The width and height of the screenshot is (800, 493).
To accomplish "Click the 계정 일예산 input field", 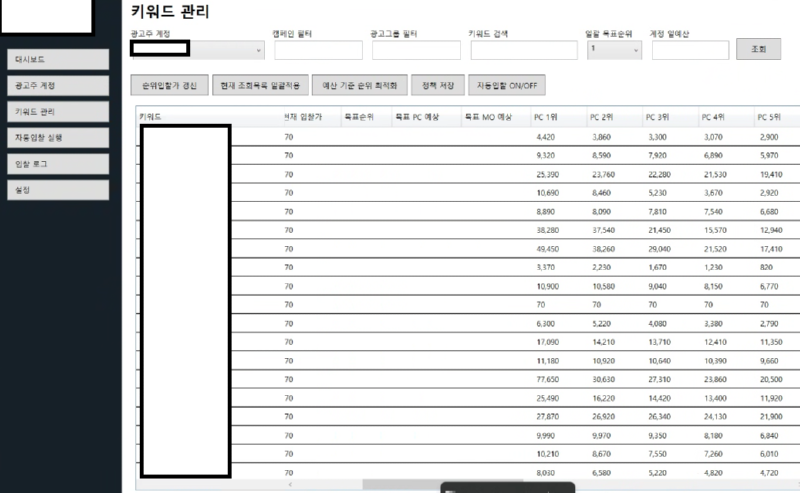I will click(x=690, y=50).
